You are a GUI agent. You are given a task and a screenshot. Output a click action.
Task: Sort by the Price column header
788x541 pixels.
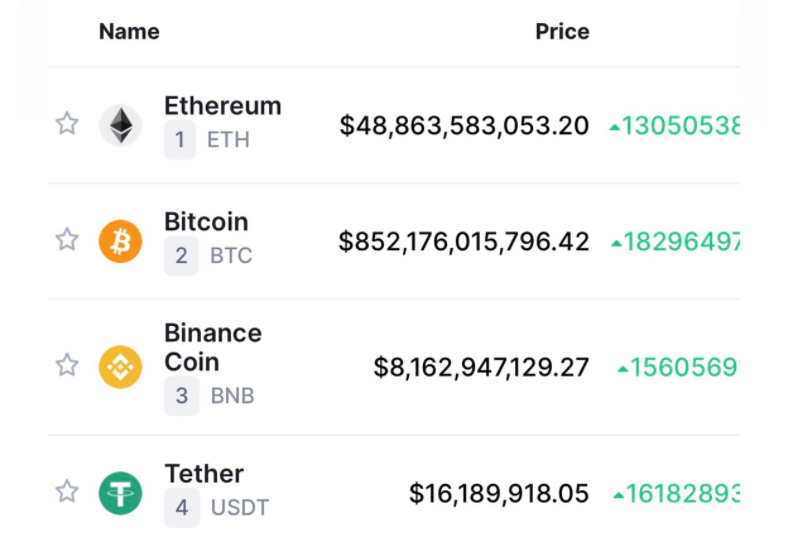(562, 32)
